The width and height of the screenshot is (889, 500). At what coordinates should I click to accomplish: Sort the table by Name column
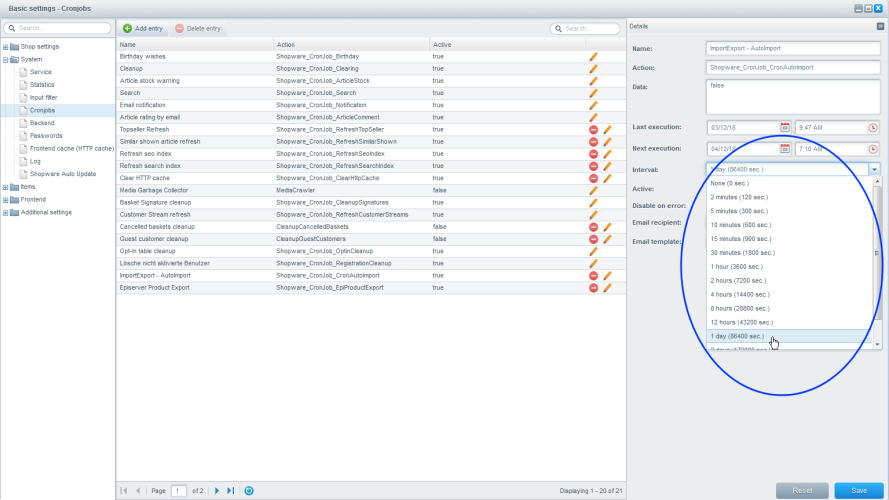tap(195, 45)
